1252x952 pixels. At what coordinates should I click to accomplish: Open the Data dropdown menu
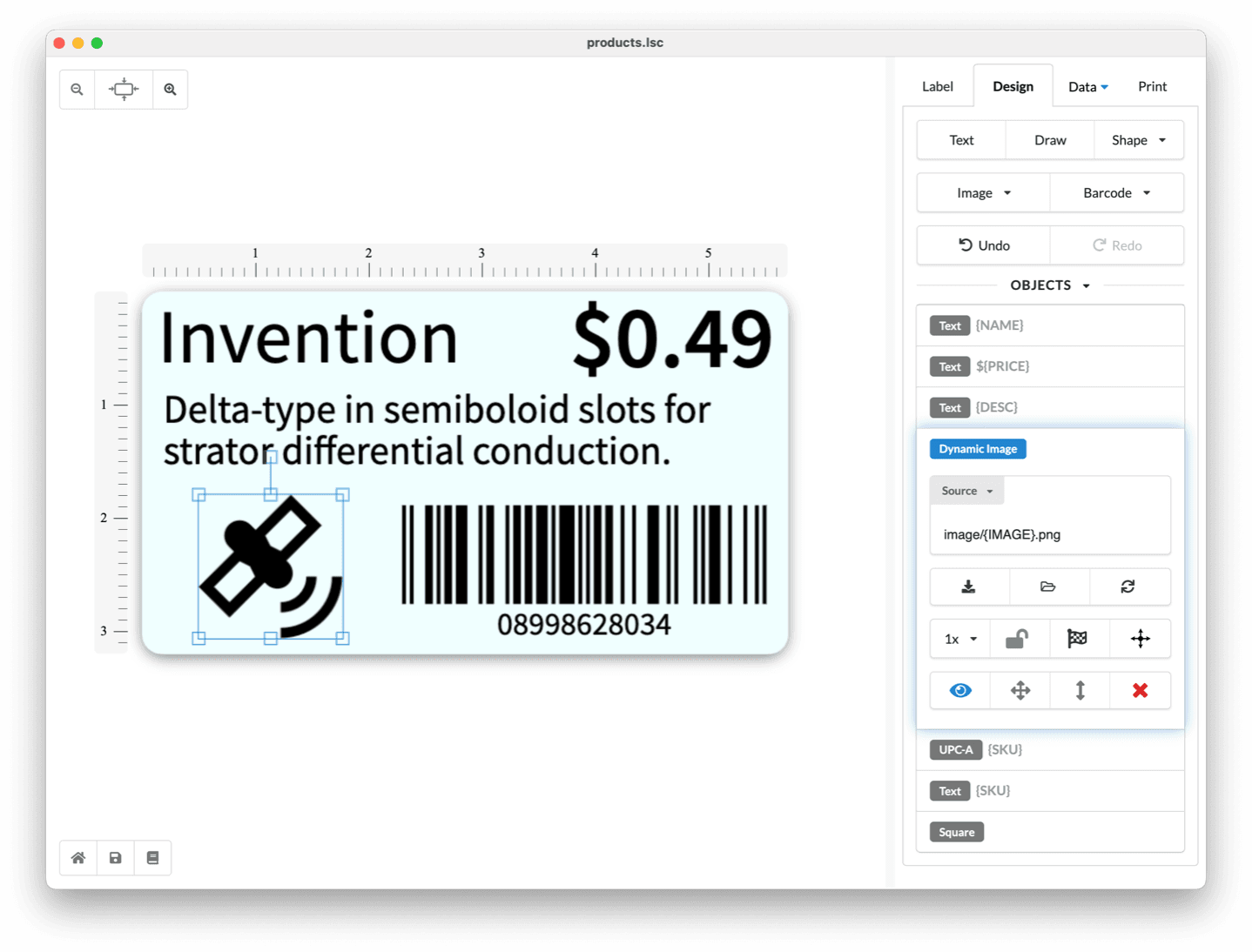click(1087, 86)
